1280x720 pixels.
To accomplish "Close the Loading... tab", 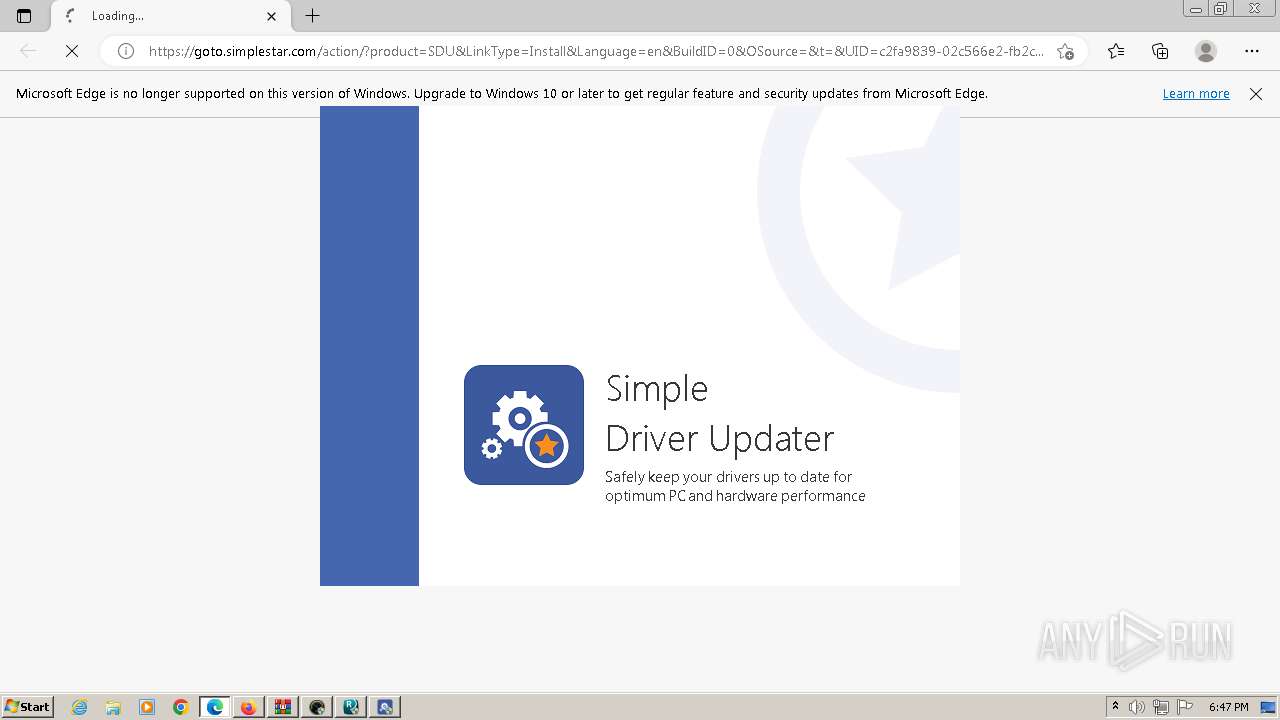I will point(271,16).
